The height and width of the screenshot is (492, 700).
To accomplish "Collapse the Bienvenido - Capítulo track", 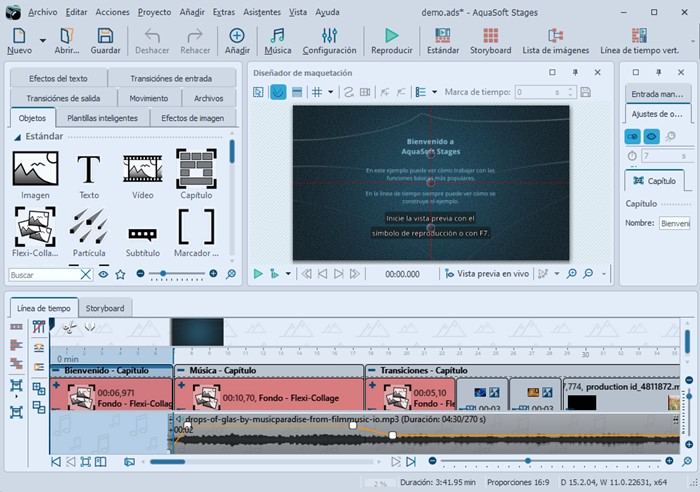I will pos(56,370).
